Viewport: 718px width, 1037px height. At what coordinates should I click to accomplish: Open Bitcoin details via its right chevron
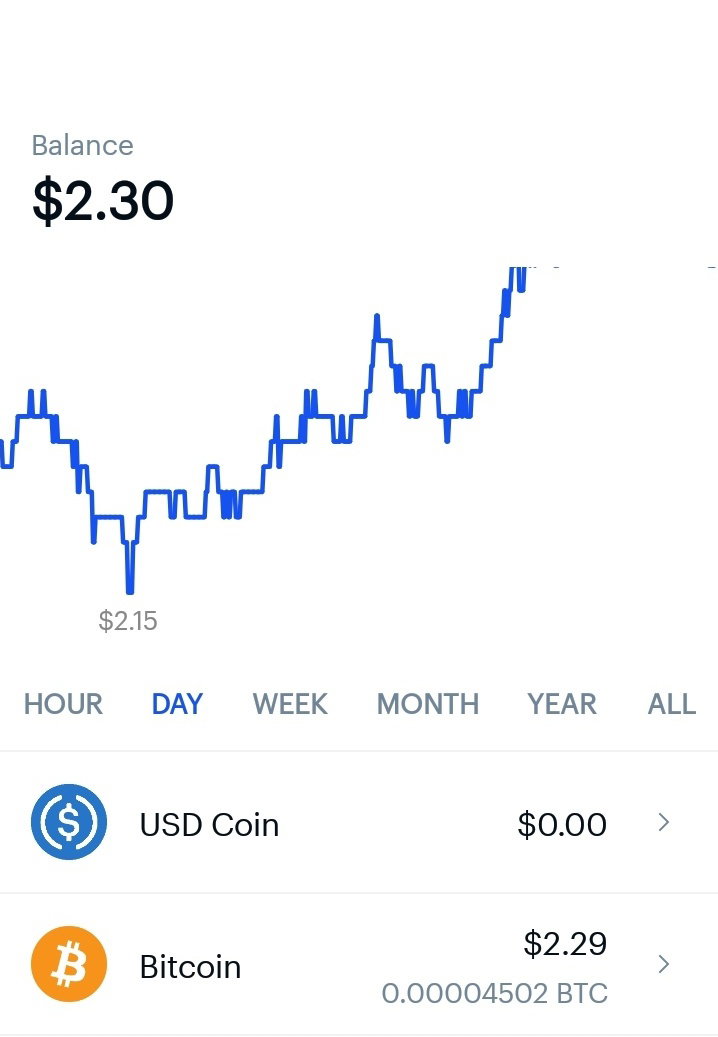pos(664,964)
